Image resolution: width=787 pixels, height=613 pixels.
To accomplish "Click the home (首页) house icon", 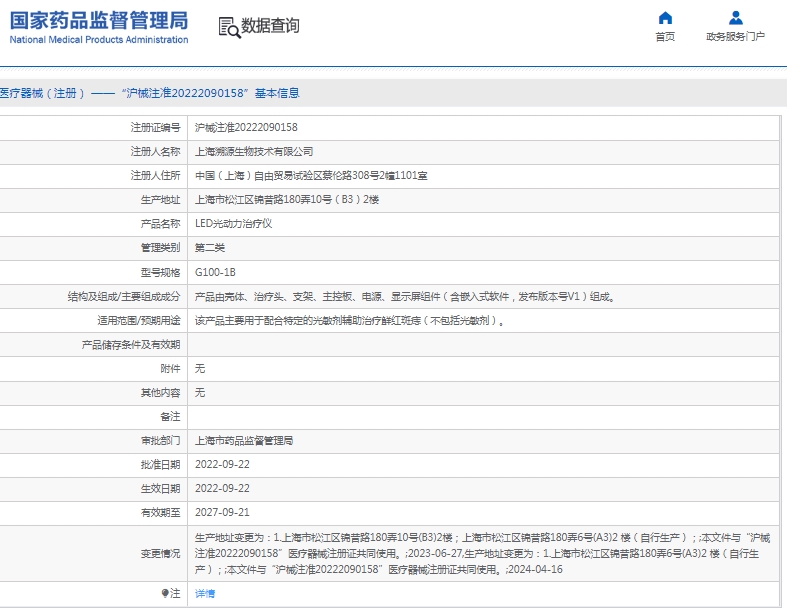I will point(665,18).
